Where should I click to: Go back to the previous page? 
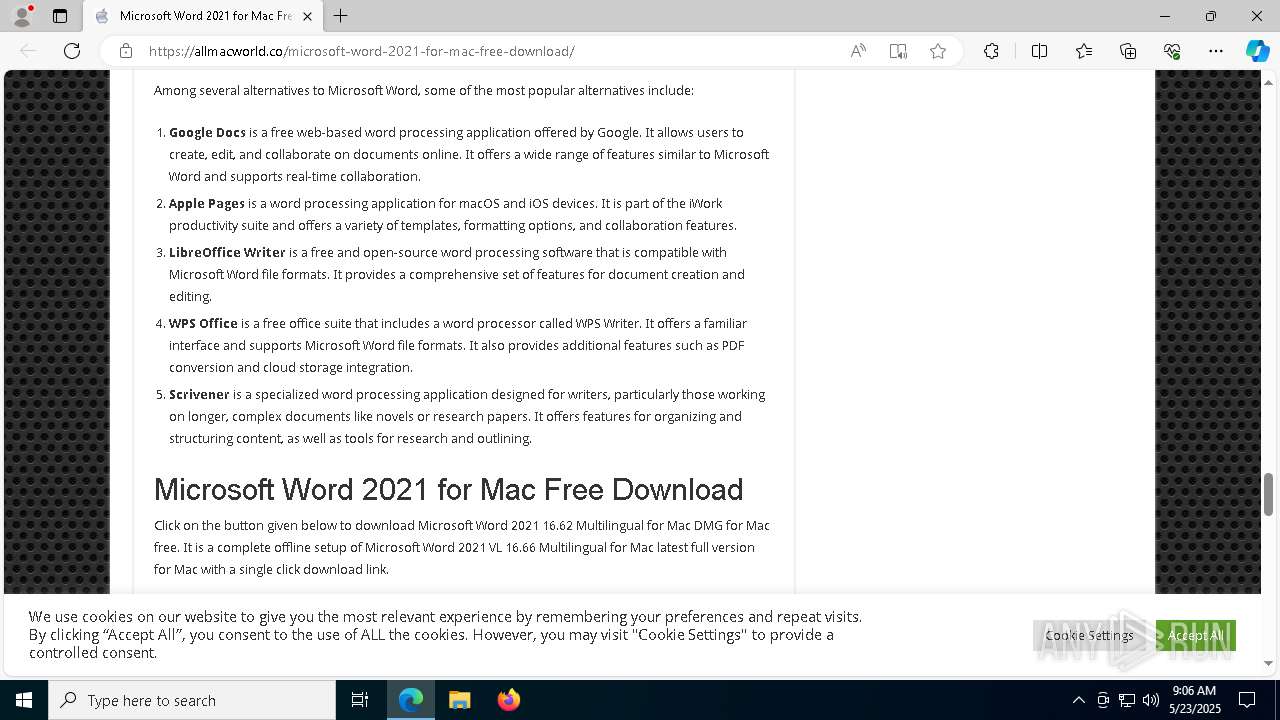coord(28,51)
